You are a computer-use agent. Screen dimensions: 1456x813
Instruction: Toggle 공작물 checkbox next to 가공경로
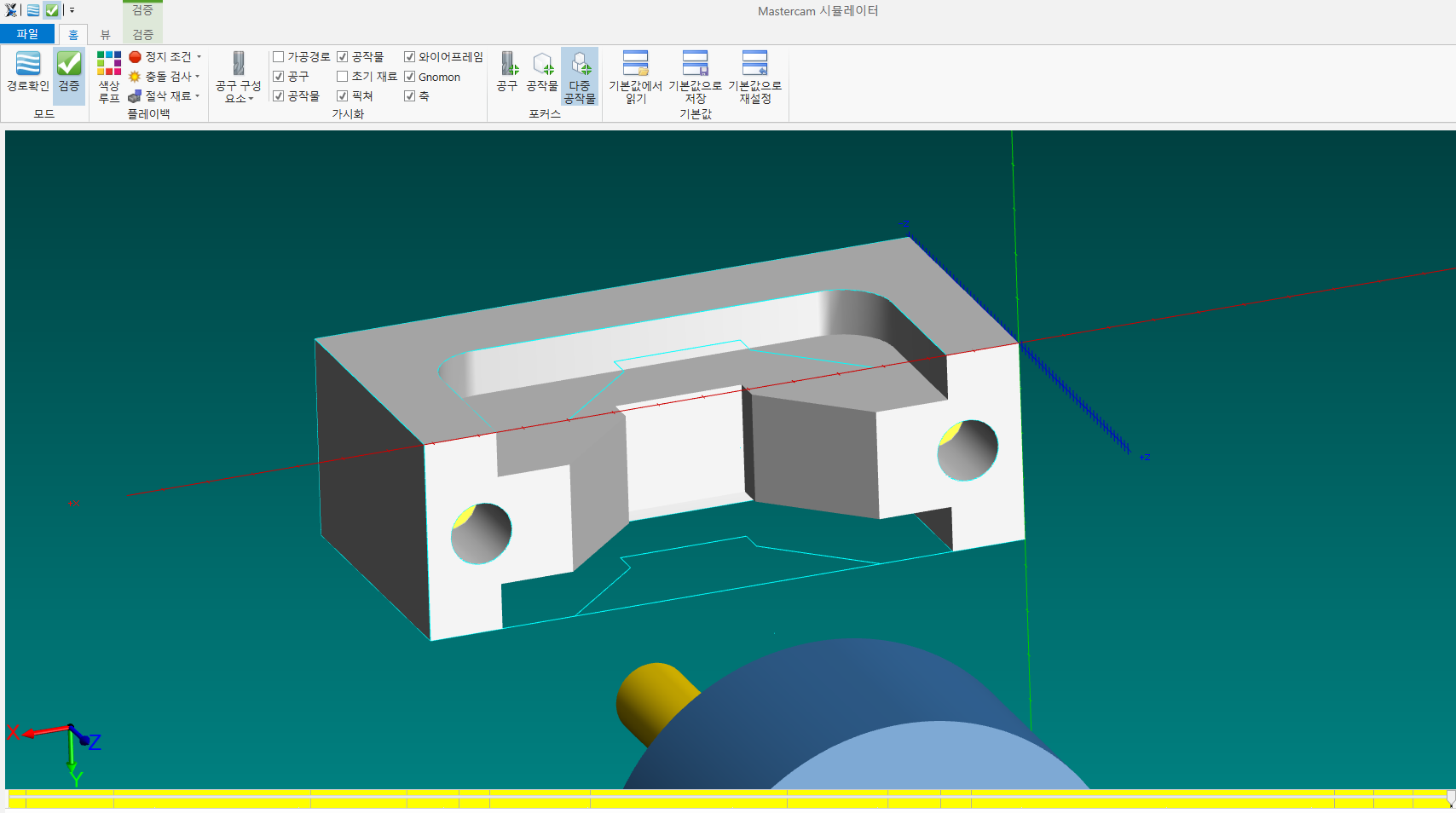pyautogui.click(x=343, y=57)
